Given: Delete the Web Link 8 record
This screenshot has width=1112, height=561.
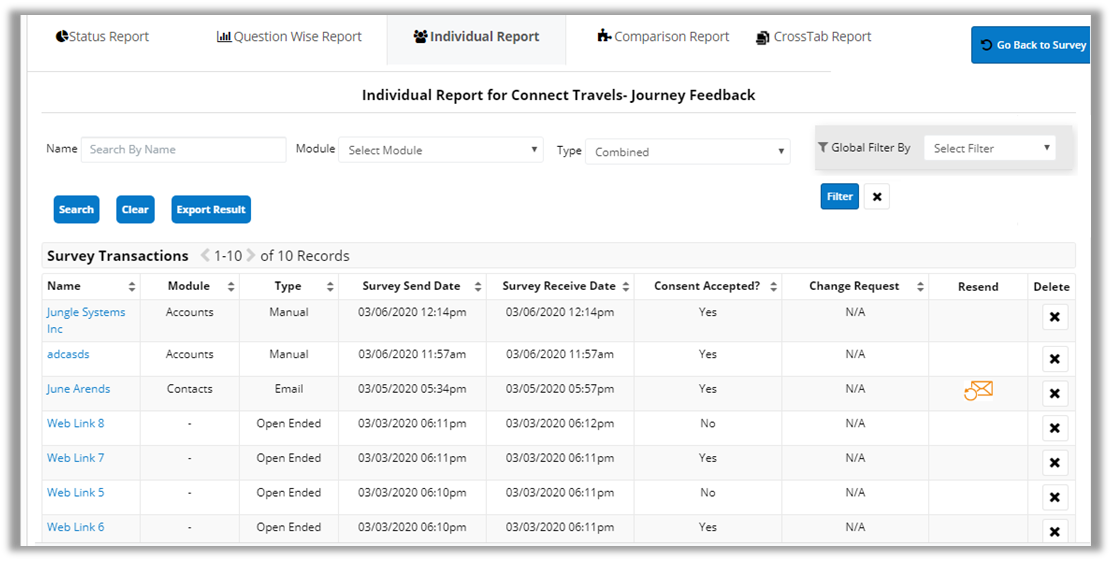Looking at the screenshot, I should (x=1054, y=428).
